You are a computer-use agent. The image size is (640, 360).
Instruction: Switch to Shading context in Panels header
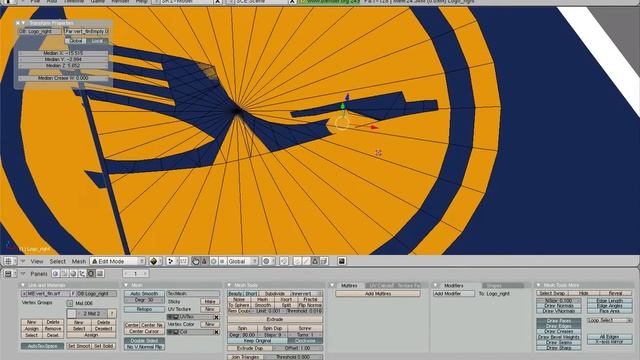coord(73,274)
